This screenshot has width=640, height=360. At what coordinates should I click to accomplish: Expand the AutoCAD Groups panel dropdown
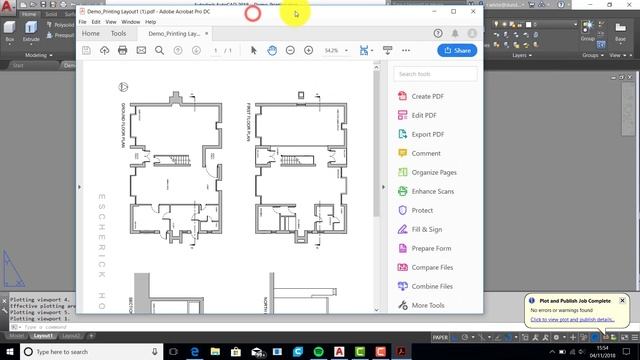pos(593,55)
